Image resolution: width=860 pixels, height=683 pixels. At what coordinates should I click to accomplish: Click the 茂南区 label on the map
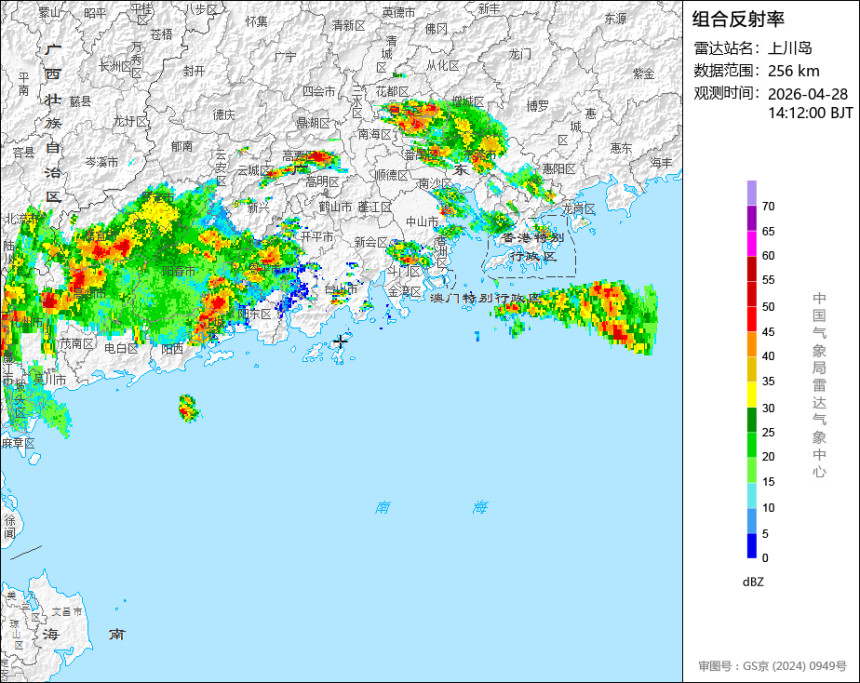77,344
